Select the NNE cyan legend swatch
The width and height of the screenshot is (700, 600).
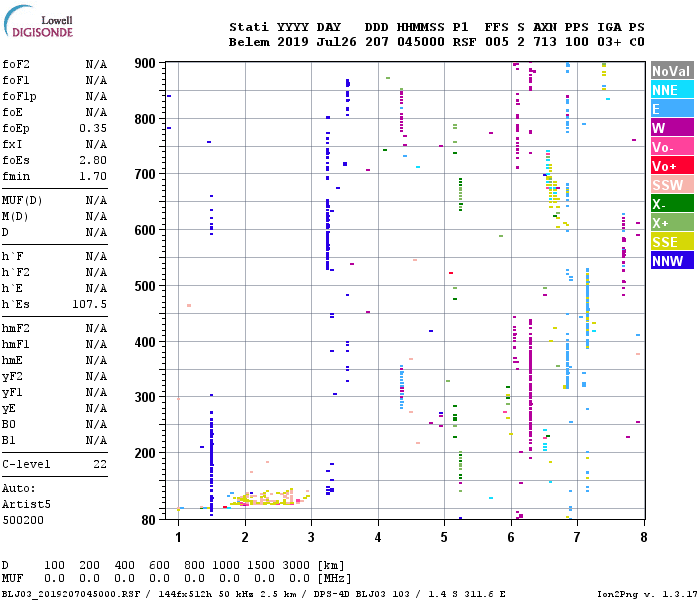[x=672, y=90]
